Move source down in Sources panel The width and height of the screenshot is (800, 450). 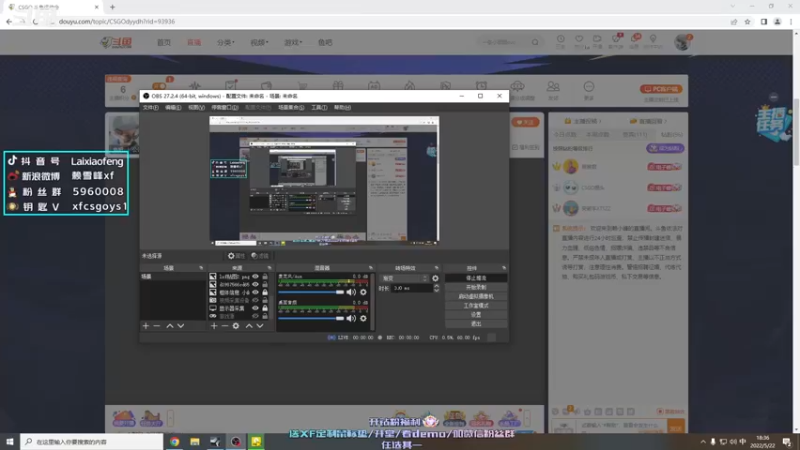260,326
